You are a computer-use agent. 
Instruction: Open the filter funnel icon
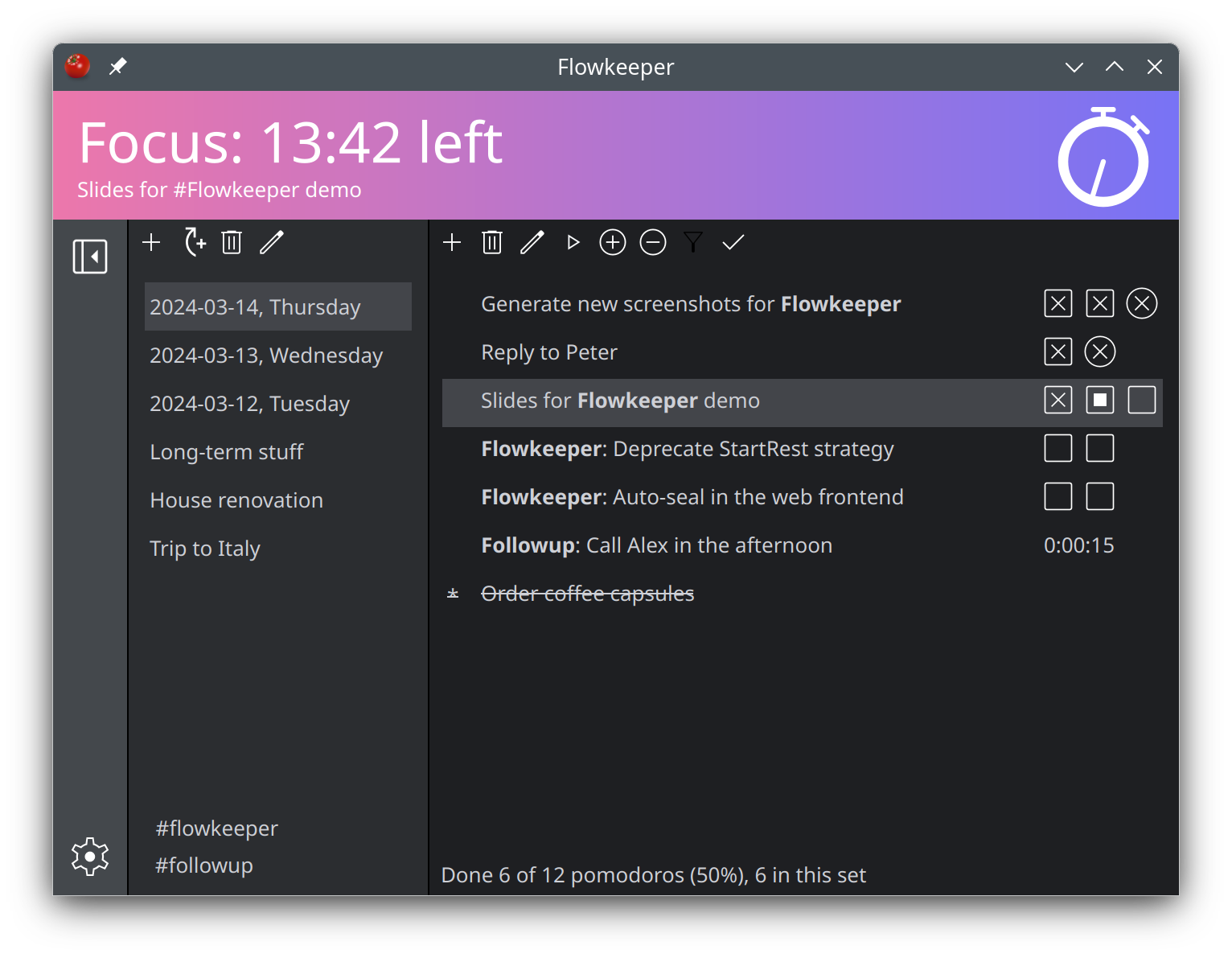pyautogui.click(x=693, y=242)
